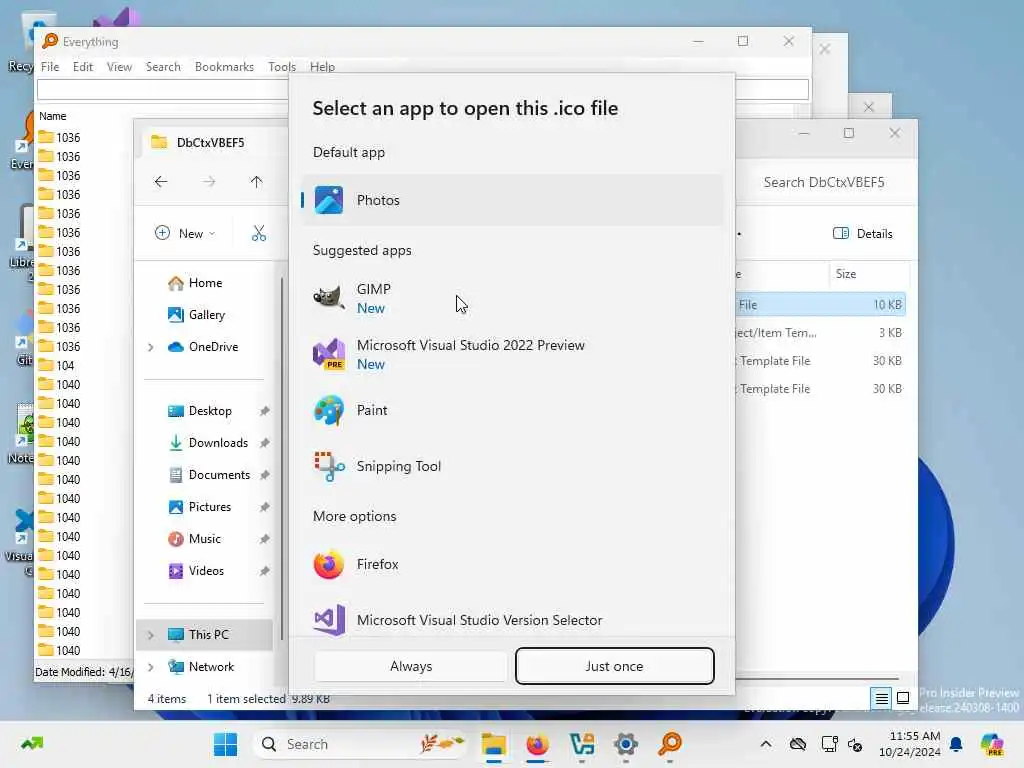Screen dimensions: 1024x768
Task: Click the Name column header in Everything
Action: pyautogui.click(x=53, y=116)
